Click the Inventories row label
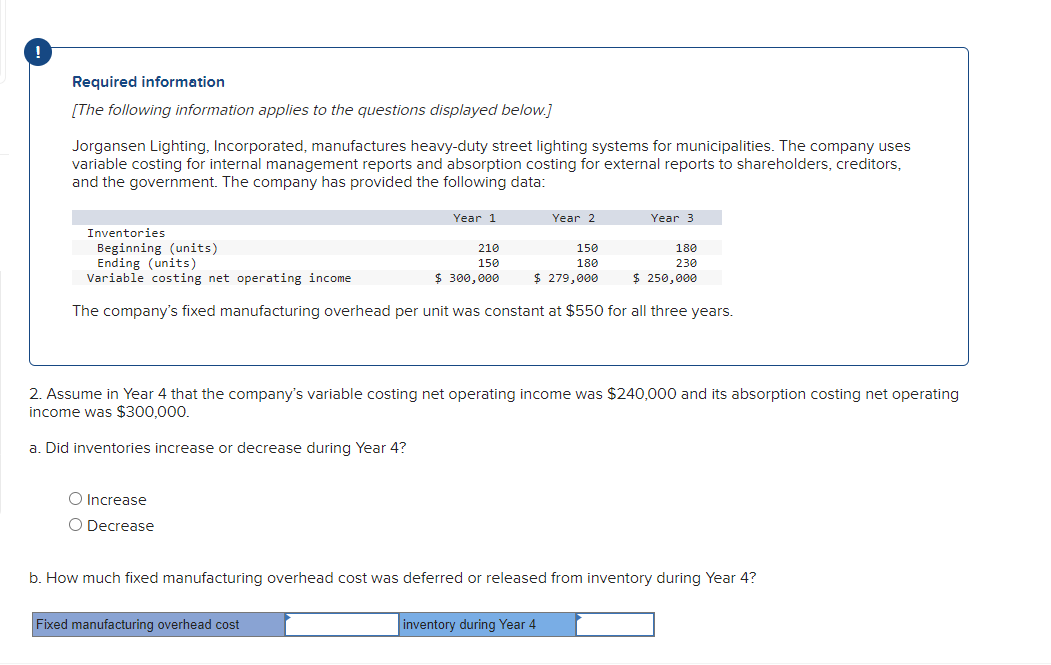 coord(126,233)
